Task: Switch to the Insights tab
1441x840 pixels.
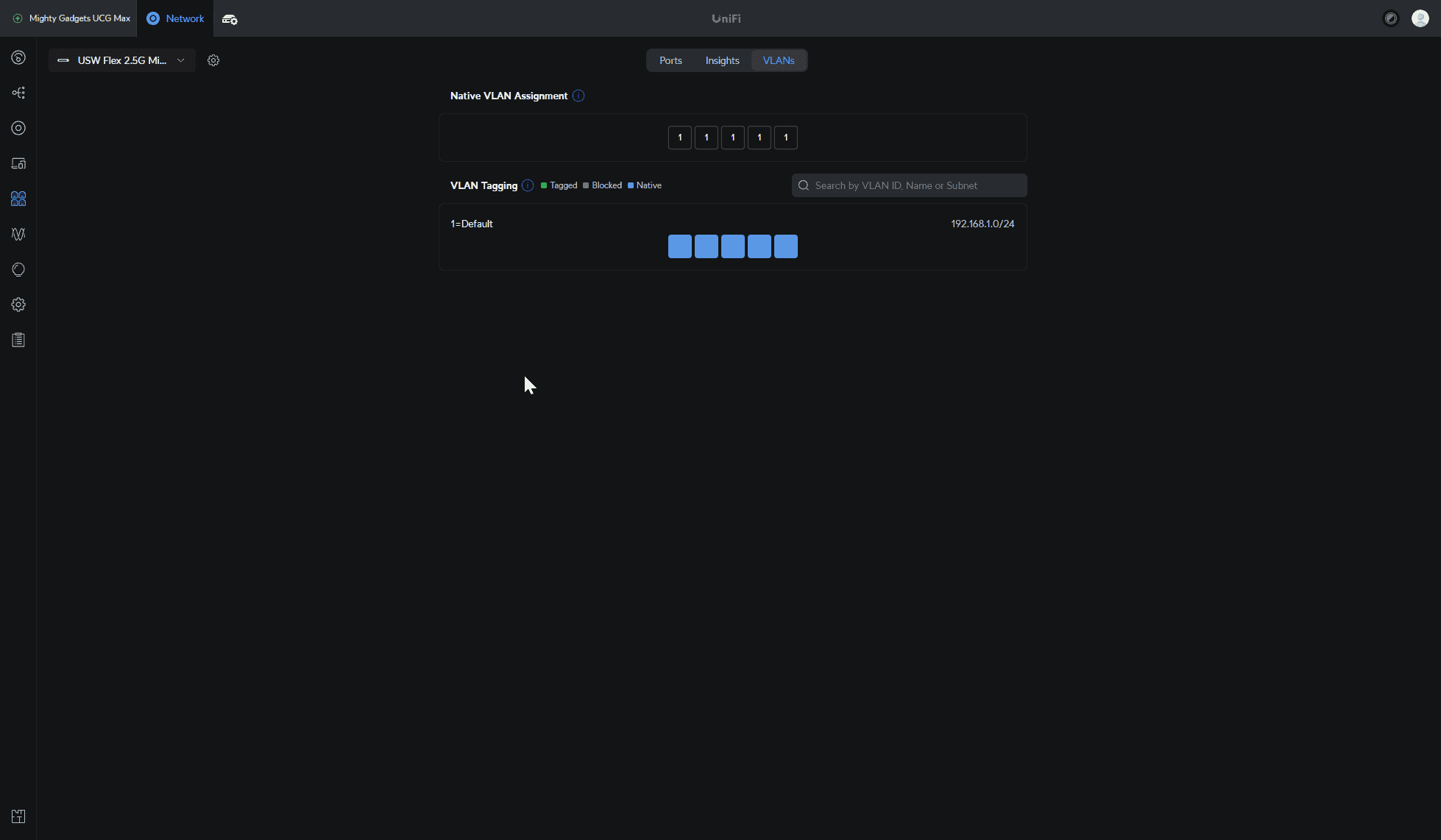Action: tap(722, 60)
